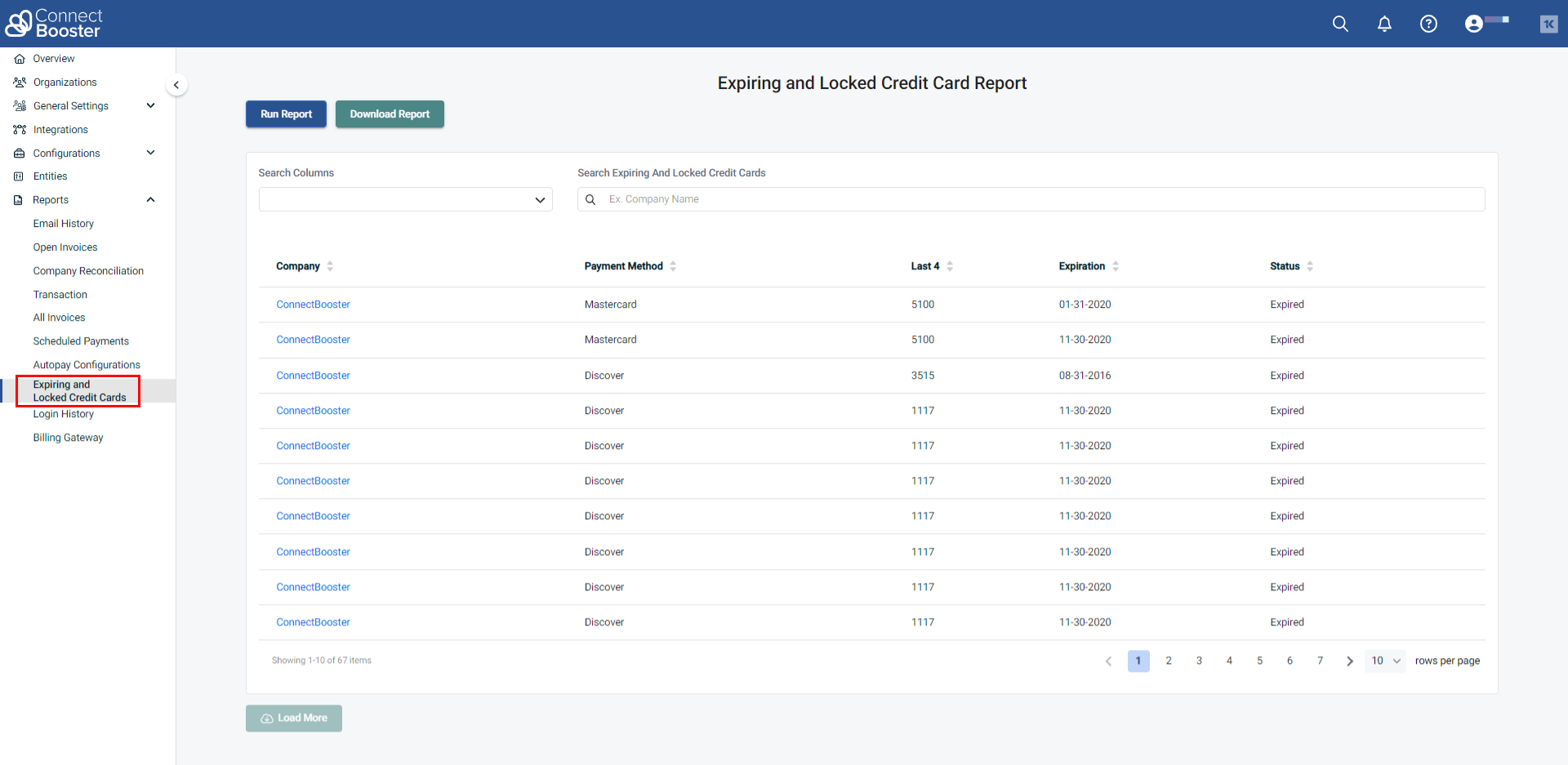Open Billing Gateway report

(69, 438)
